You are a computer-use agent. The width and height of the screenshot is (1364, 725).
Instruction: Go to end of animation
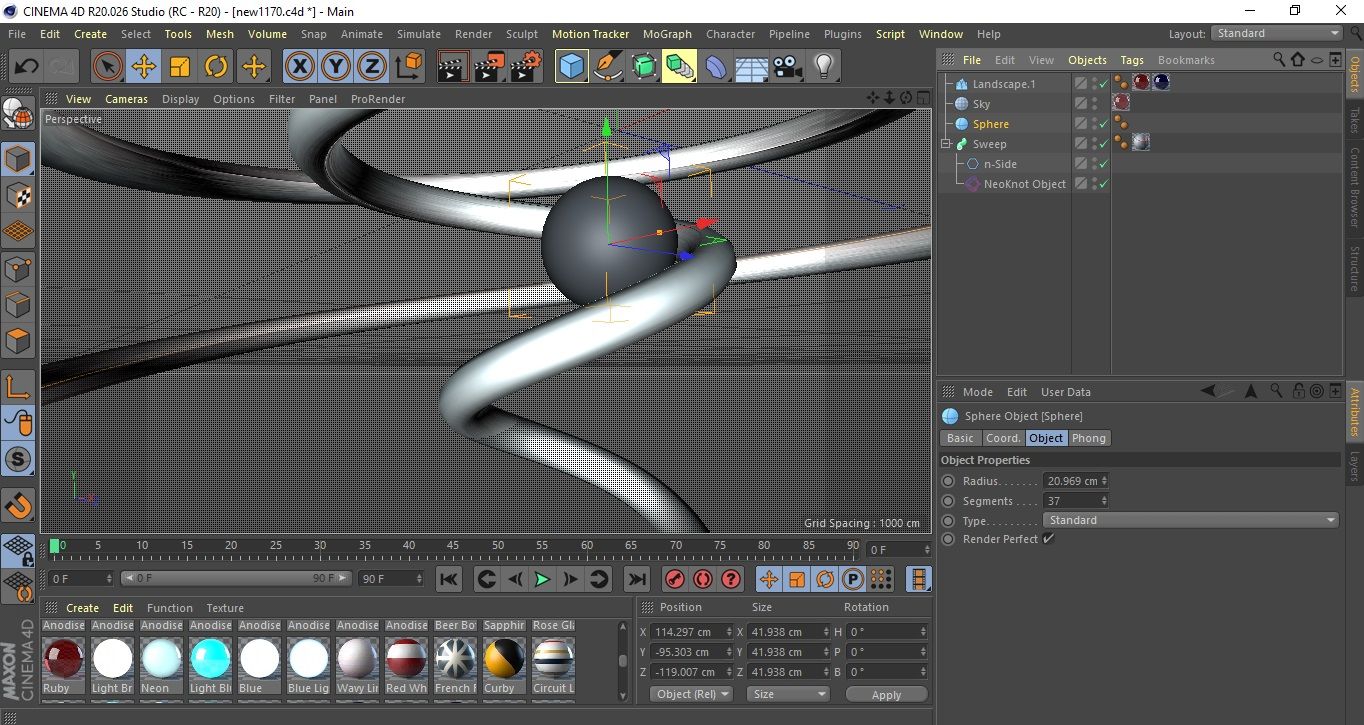coord(636,579)
